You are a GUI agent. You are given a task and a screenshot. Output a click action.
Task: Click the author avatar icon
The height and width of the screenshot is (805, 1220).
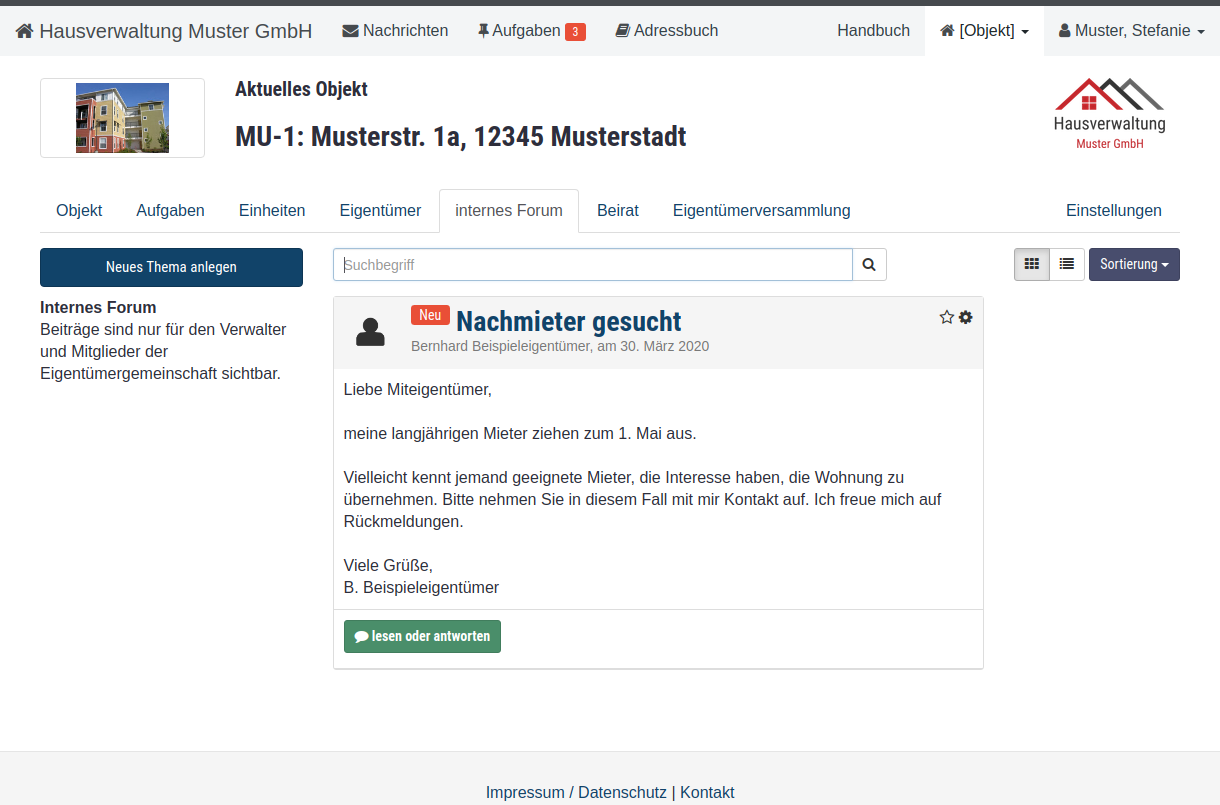pos(370,332)
